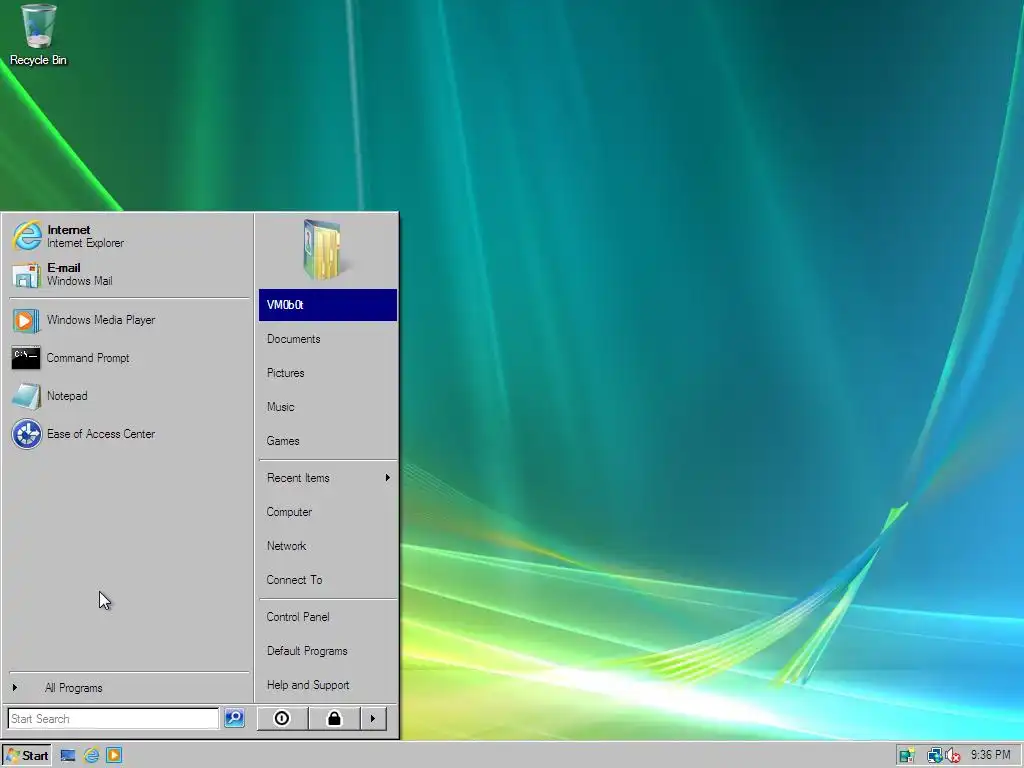Open Windows Mail E-mail entry
Viewport: 1024px width, 768px height.
(x=129, y=274)
